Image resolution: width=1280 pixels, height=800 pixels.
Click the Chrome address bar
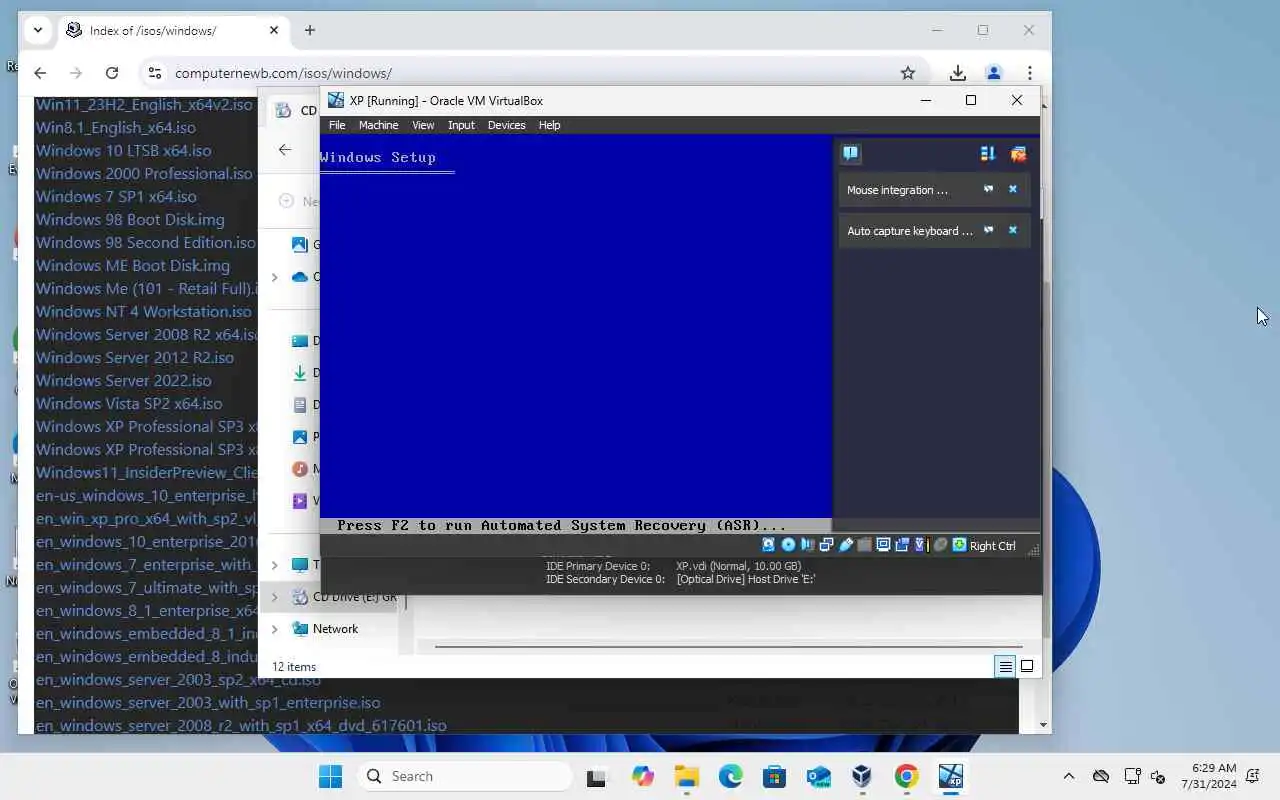[530, 73]
